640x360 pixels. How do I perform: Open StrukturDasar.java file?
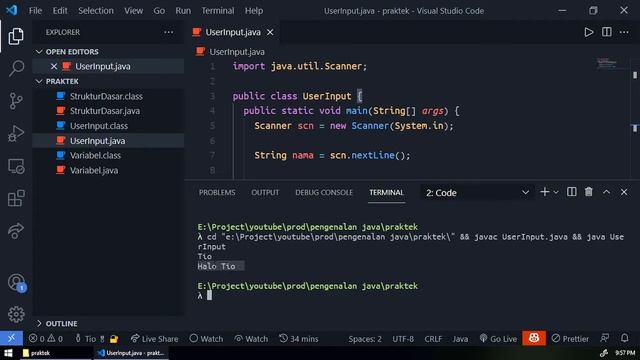[x=108, y=111]
